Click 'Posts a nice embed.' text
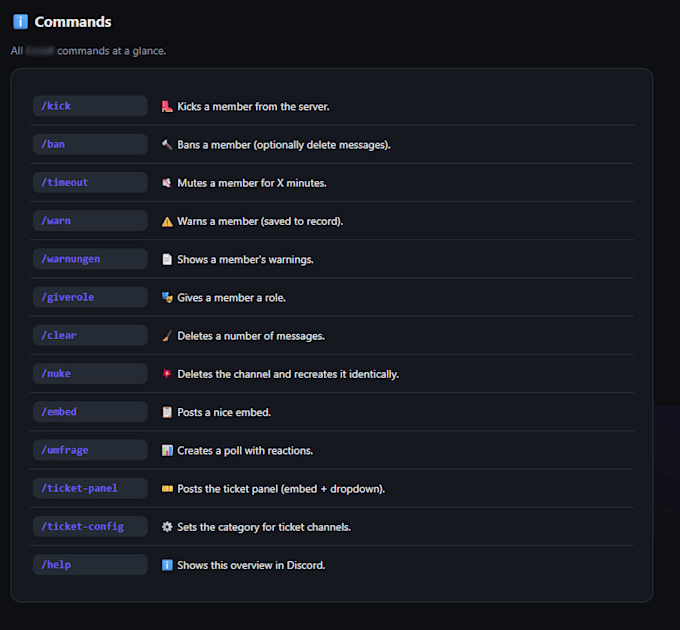 coord(224,412)
